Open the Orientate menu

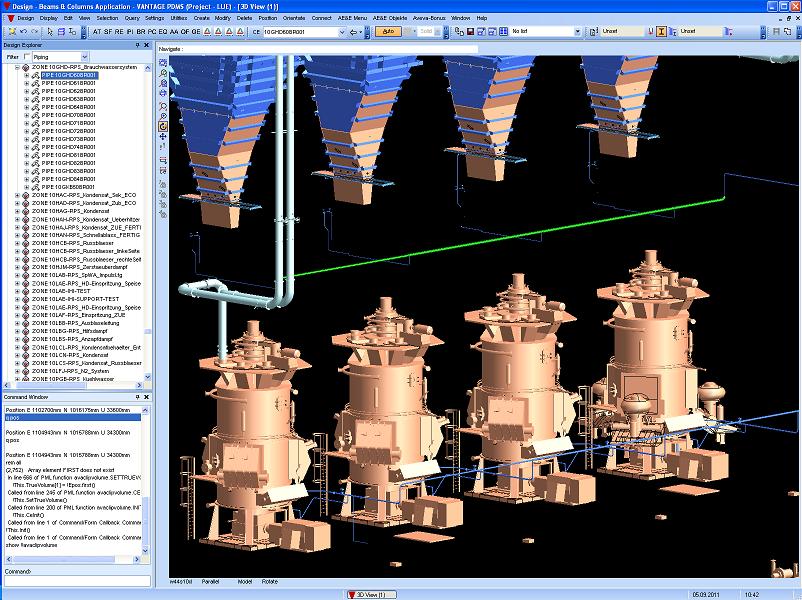pos(294,18)
